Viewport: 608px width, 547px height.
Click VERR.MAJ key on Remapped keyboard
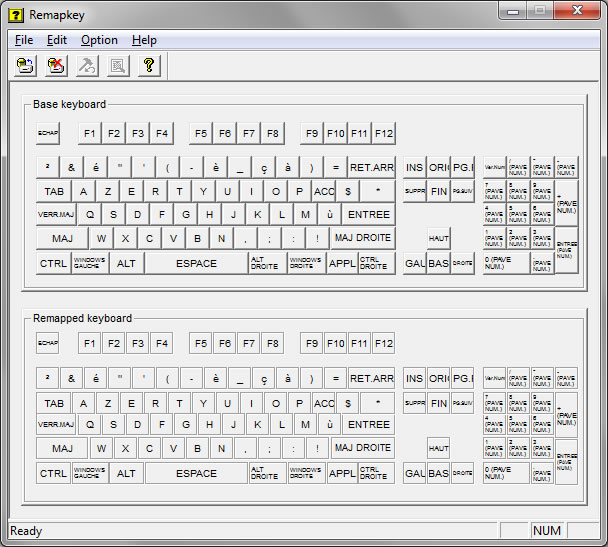point(56,424)
